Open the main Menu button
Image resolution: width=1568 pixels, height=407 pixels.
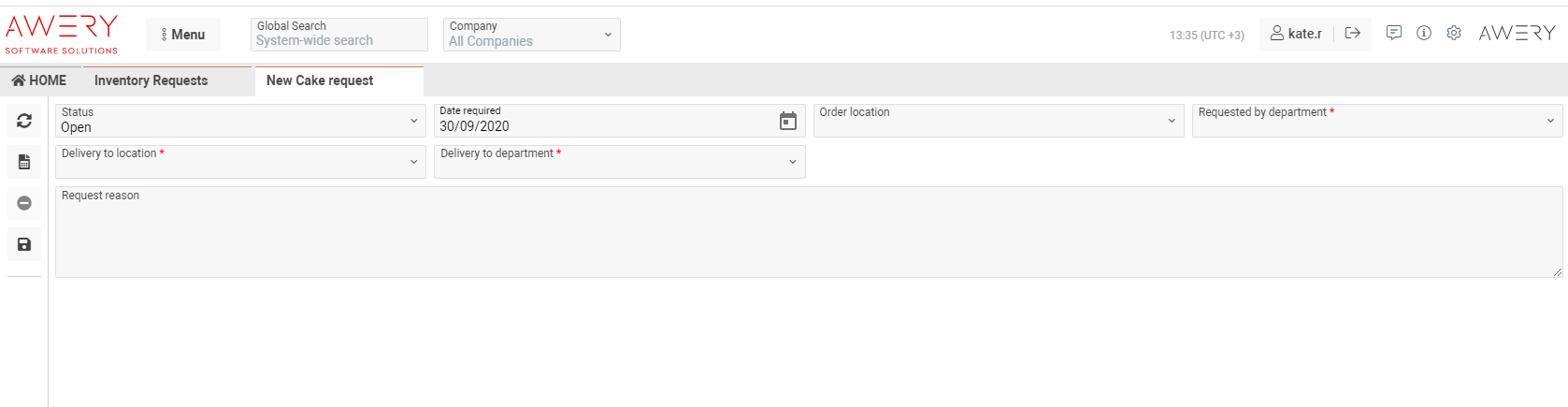(x=183, y=35)
